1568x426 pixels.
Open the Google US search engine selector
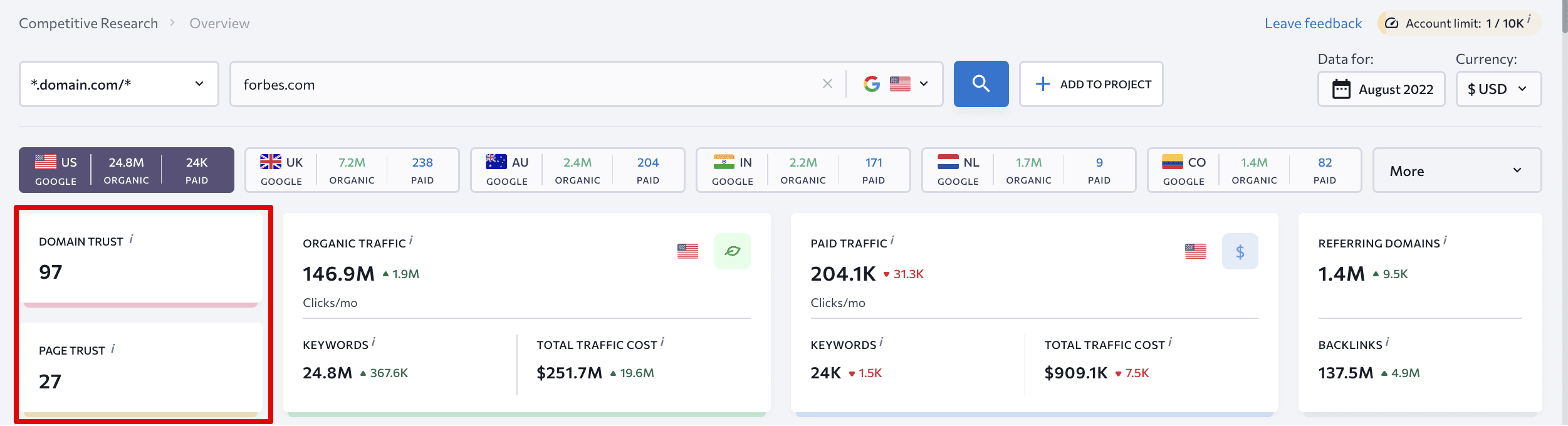tap(896, 84)
